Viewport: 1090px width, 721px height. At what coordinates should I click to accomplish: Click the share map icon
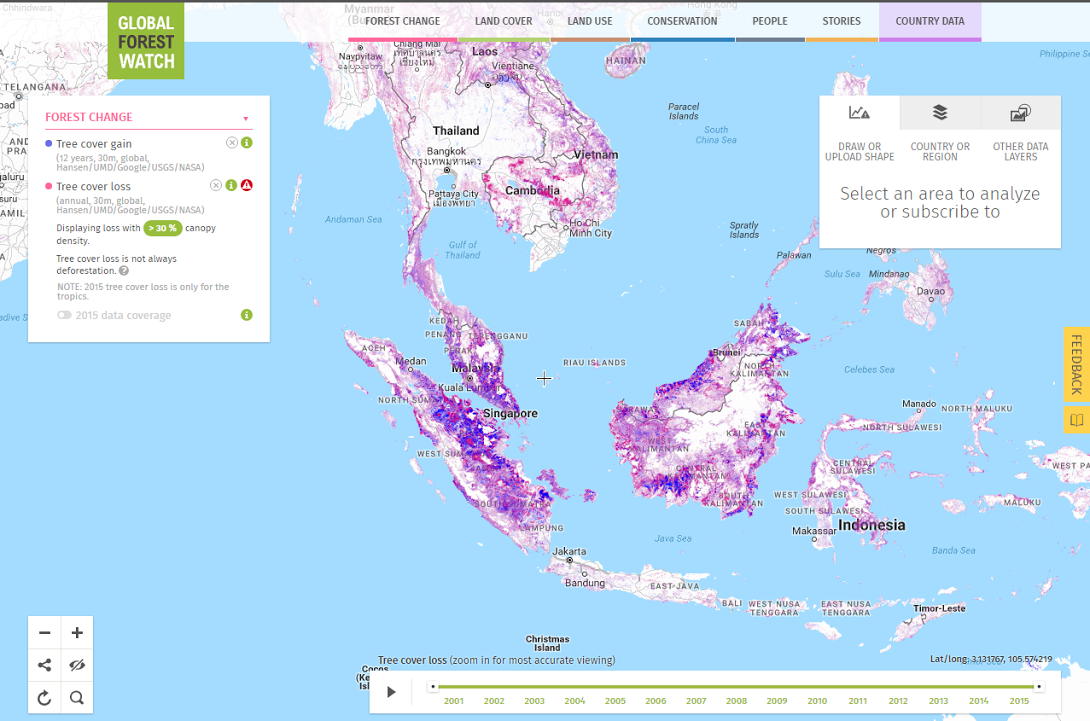click(x=45, y=665)
